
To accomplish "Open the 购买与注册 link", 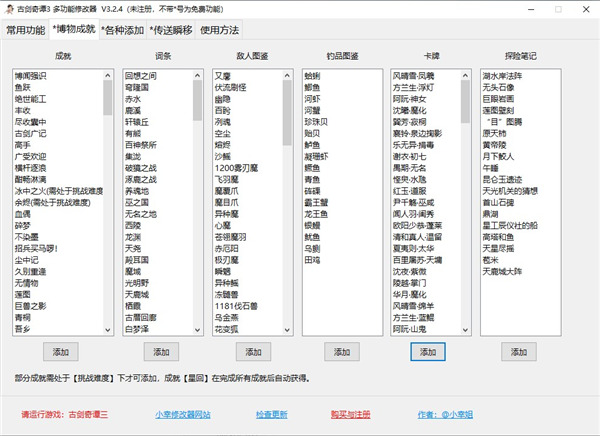I will pos(351,415).
